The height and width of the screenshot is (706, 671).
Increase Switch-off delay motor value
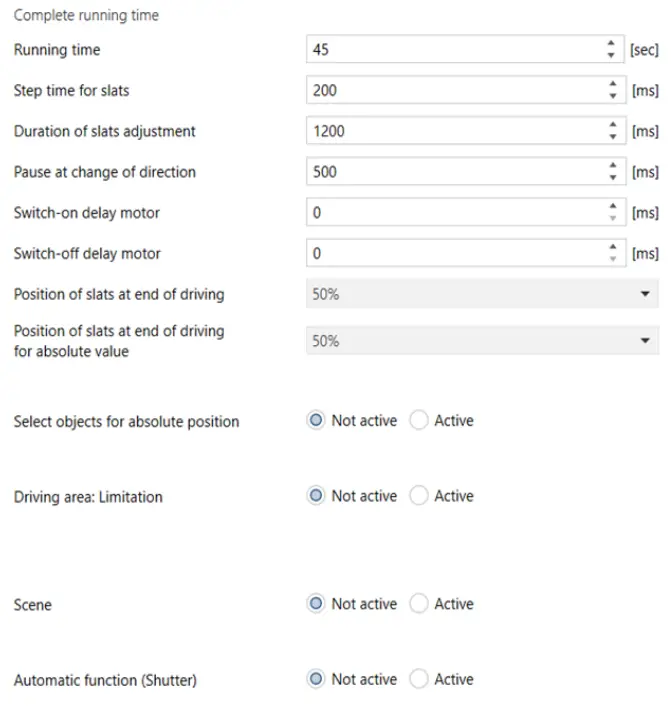coord(611,248)
